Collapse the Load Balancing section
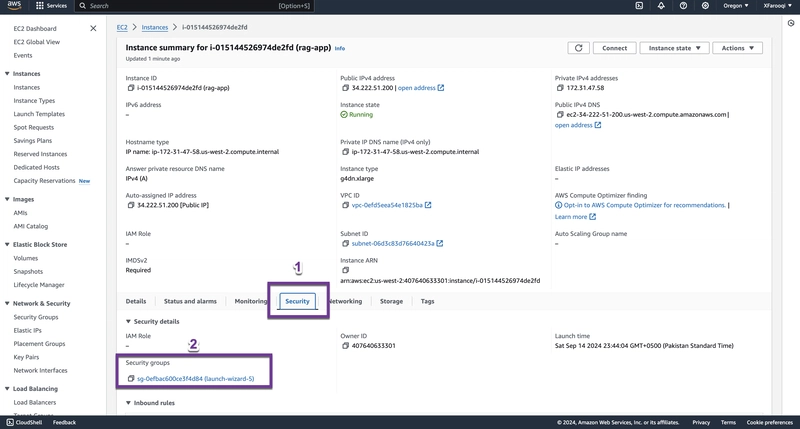 click(7, 388)
